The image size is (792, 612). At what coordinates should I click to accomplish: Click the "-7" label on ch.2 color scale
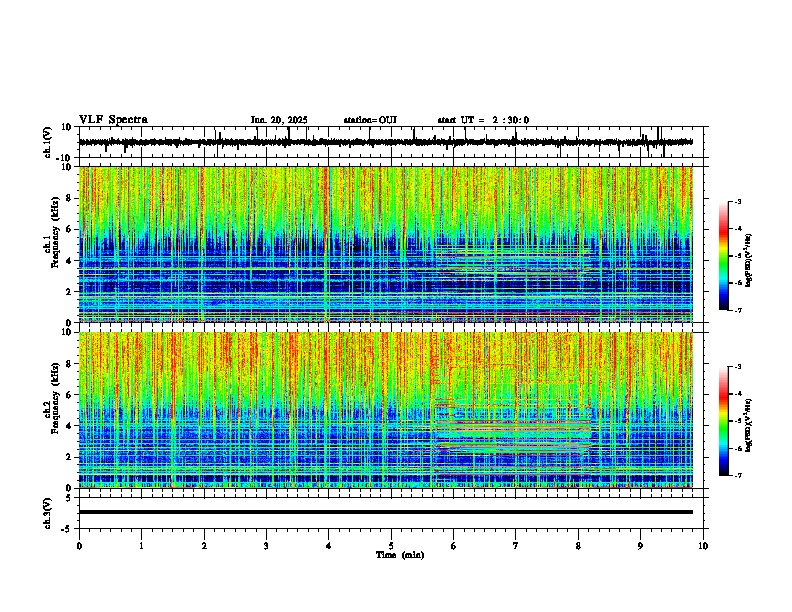point(738,475)
